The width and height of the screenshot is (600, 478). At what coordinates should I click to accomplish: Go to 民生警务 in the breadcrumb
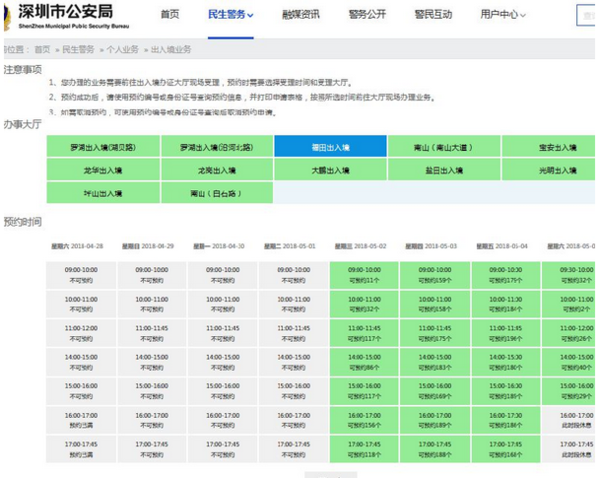pyautogui.click(x=78, y=49)
